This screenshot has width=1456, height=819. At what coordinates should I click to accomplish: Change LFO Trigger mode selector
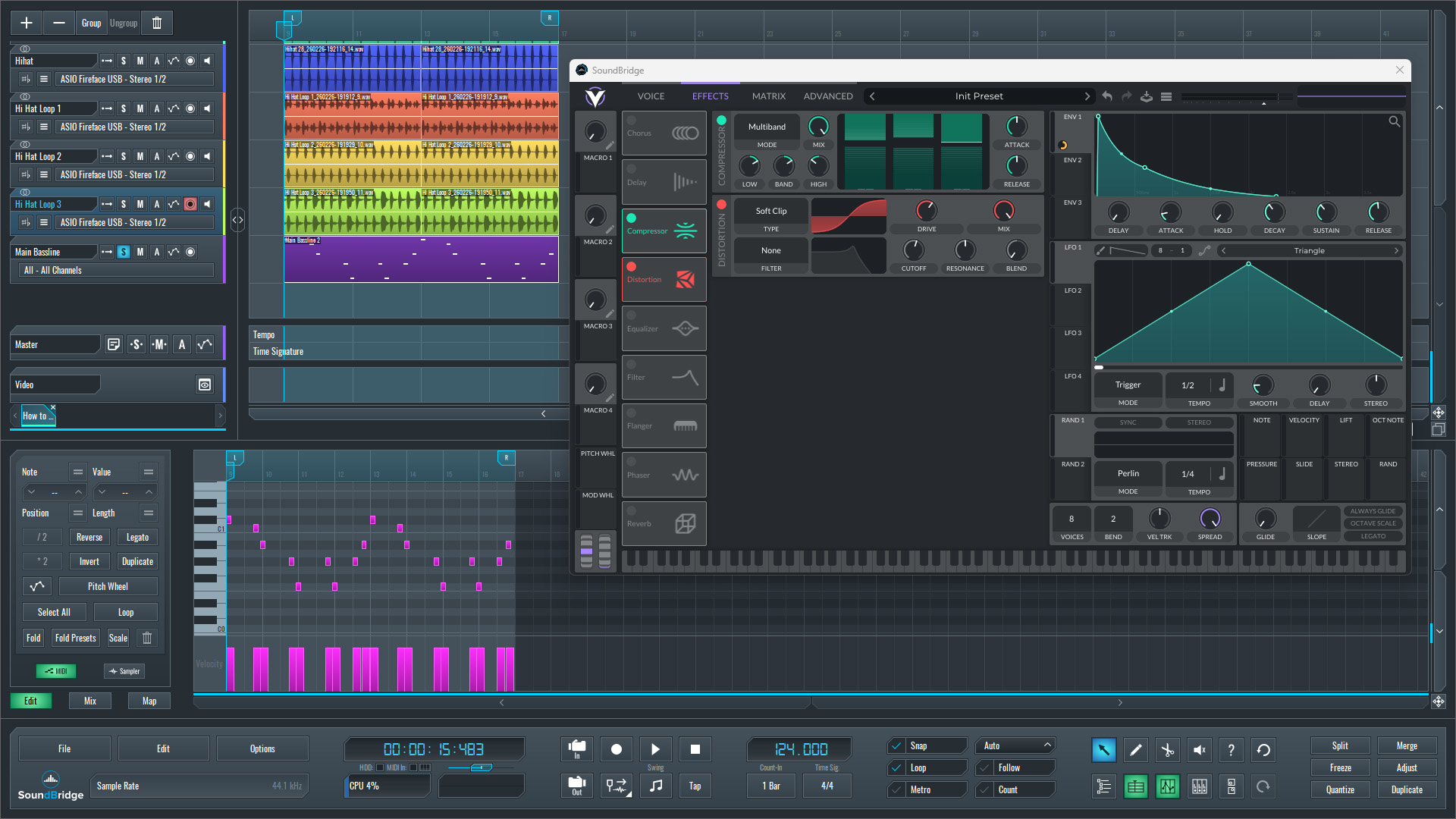pyautogui.click(x=1128, y=384)
